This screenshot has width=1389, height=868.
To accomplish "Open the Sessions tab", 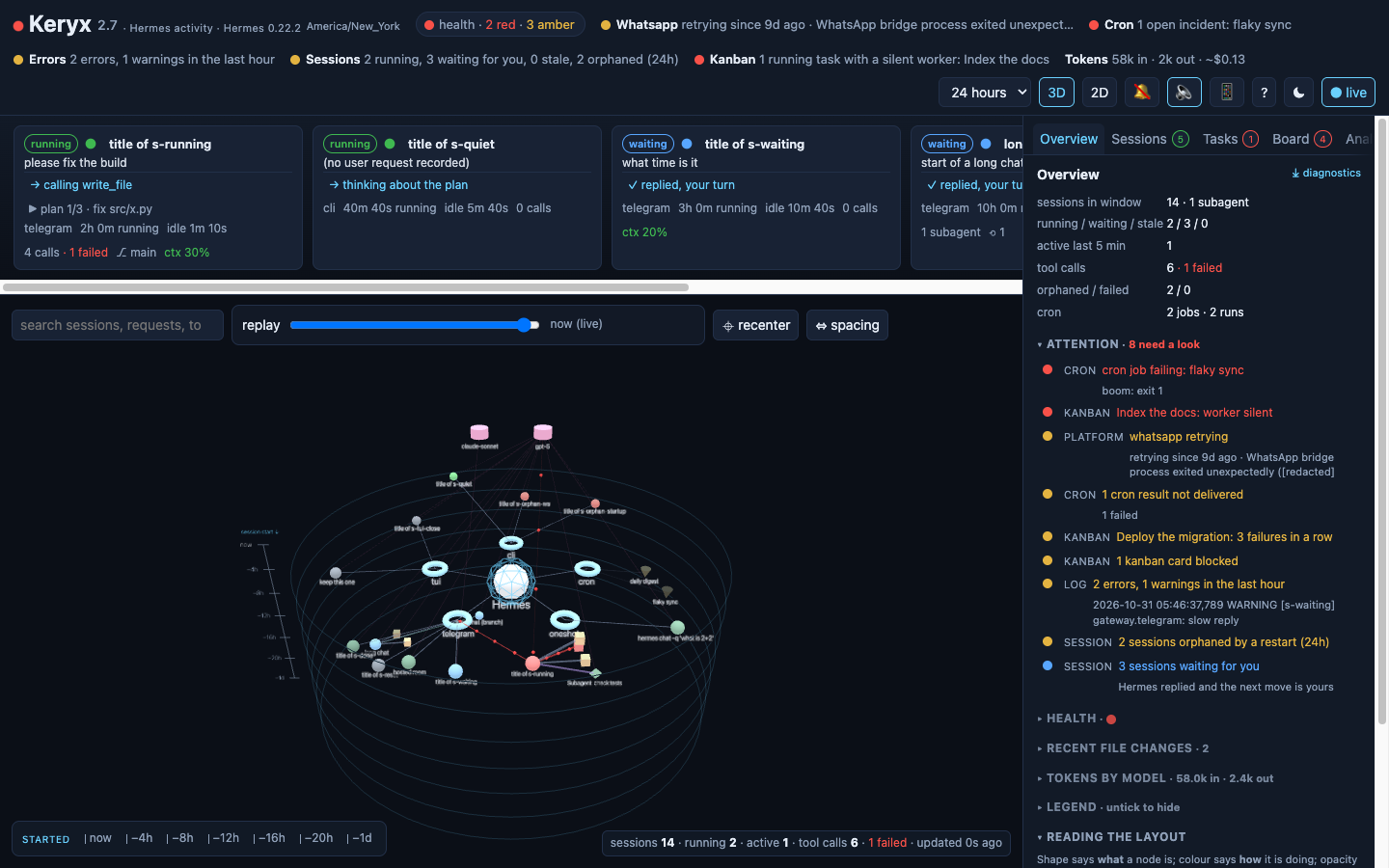I will click(x=1149, y=139).
